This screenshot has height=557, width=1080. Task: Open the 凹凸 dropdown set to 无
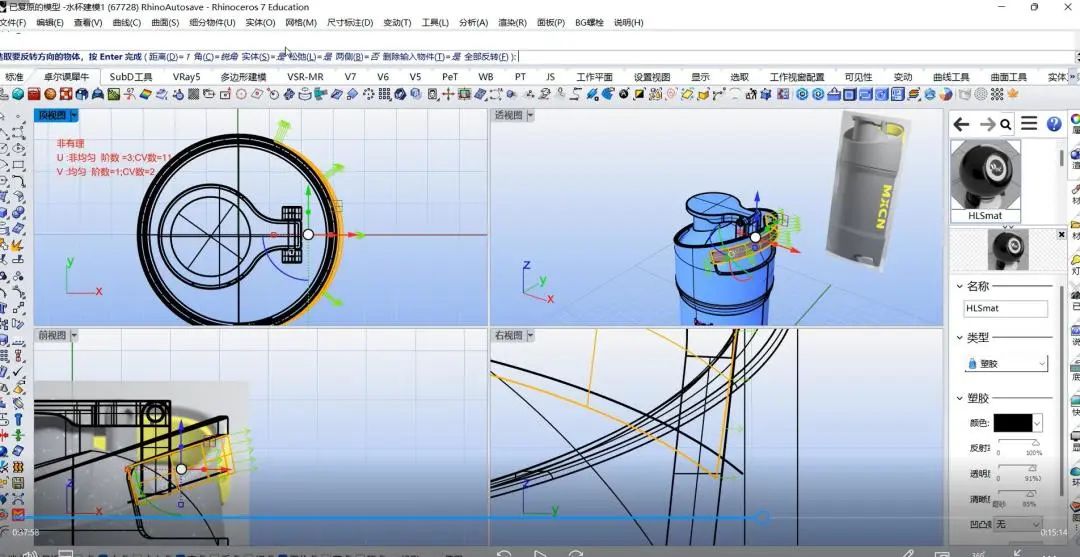pyautogui.click(x=1016, y=524)
